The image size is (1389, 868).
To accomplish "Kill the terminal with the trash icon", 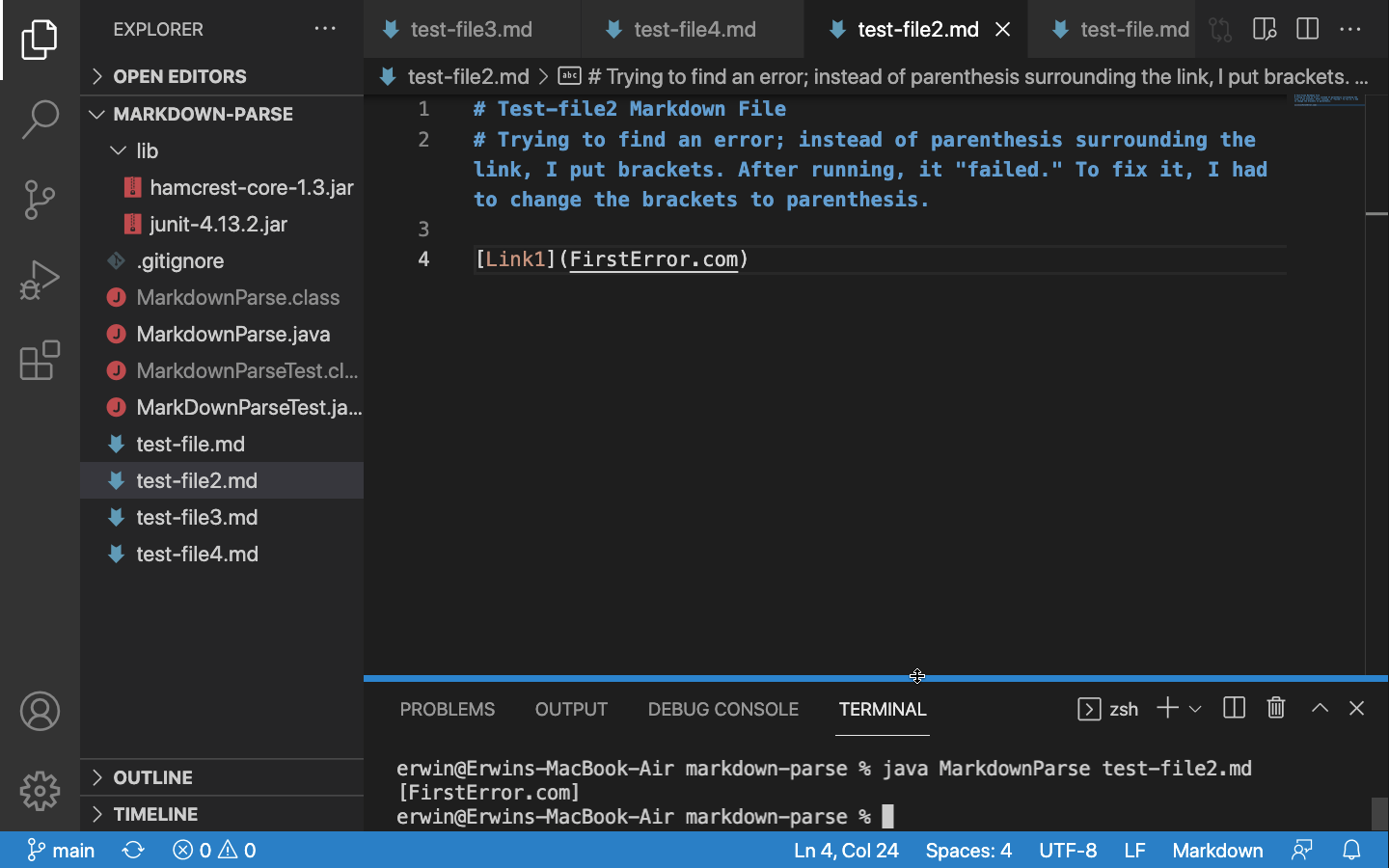I will point(1276,708).
